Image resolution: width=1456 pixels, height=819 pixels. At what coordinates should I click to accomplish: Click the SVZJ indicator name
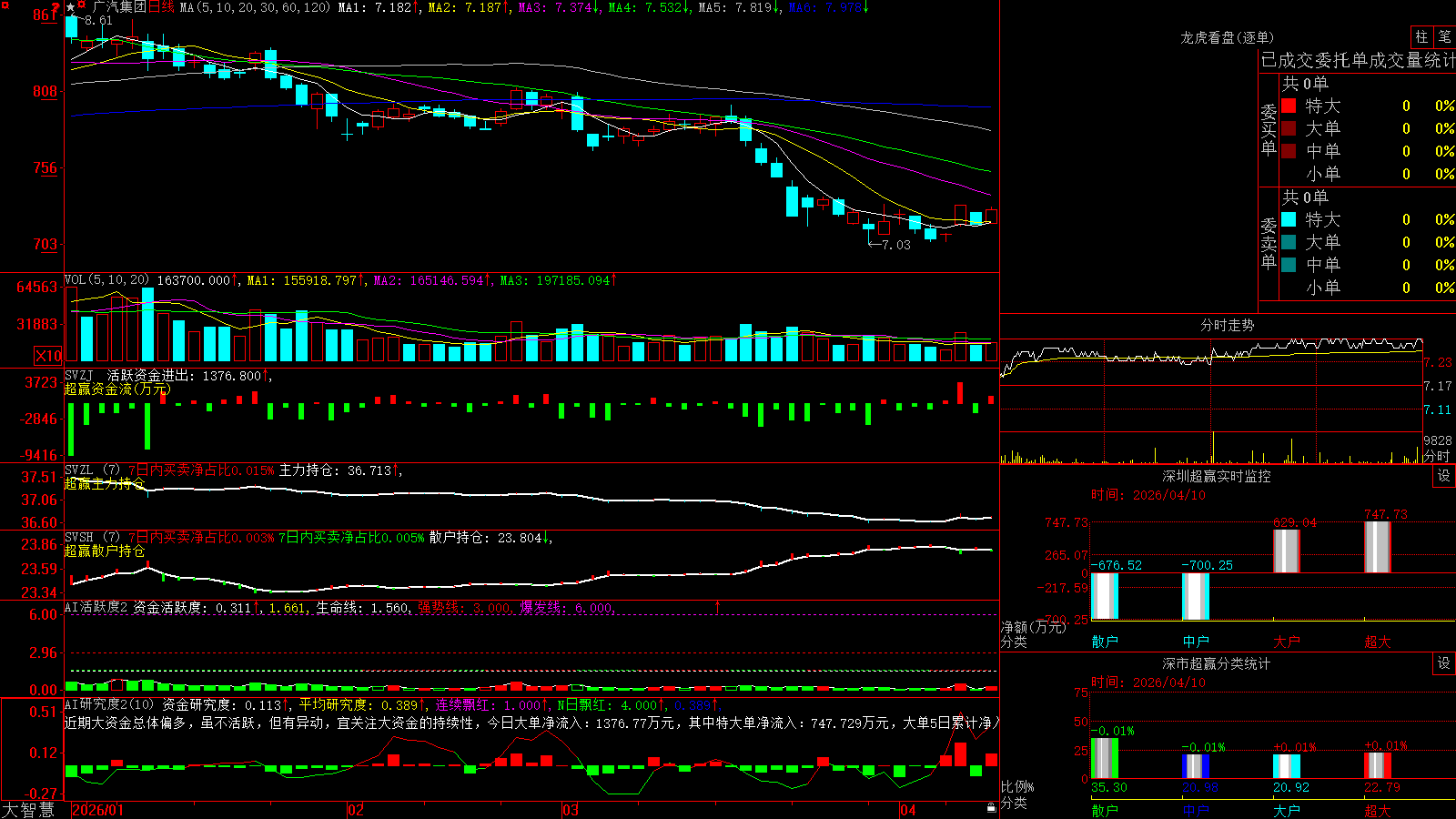coord(79,375)
